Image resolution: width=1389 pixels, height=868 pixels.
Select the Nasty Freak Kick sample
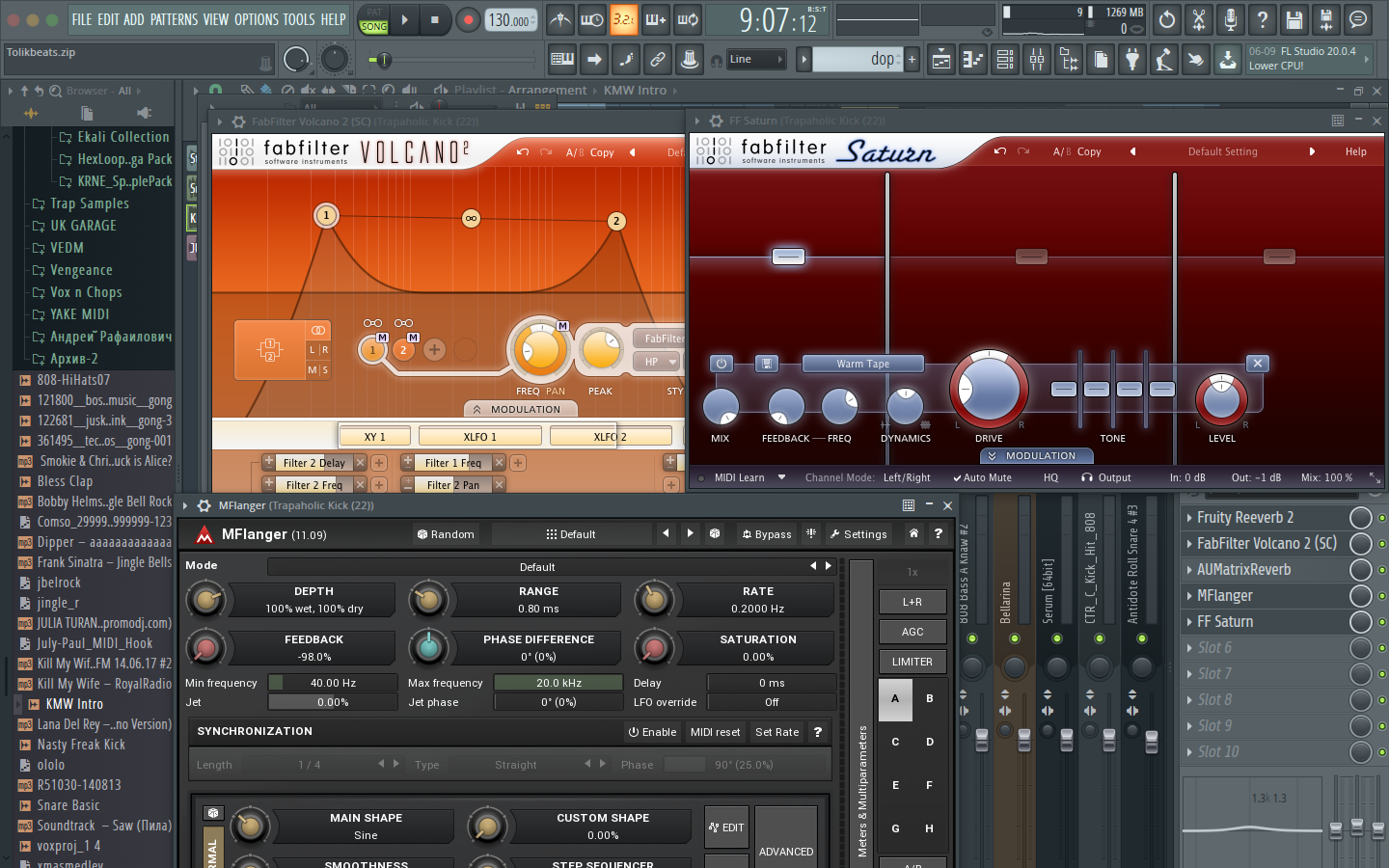point(81,745)
